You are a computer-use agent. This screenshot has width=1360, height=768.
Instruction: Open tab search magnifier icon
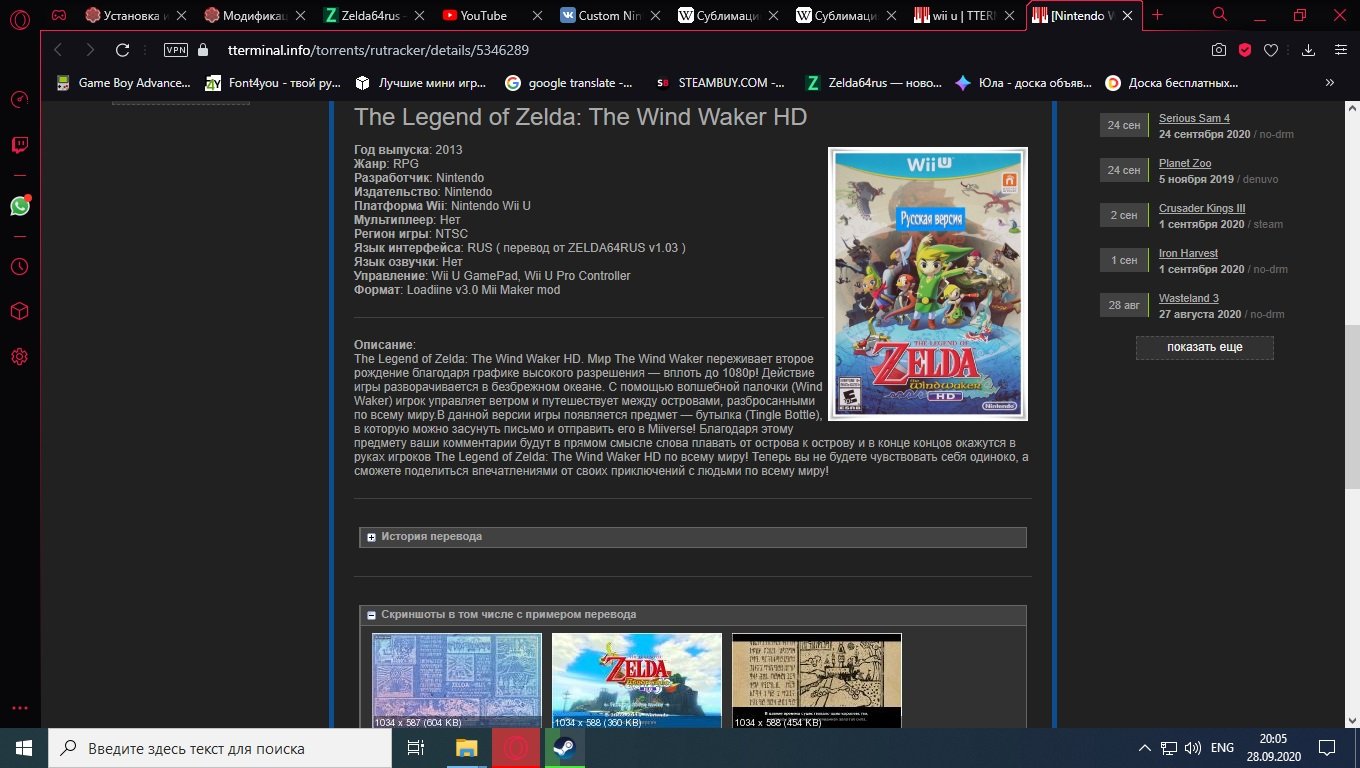1220,15
